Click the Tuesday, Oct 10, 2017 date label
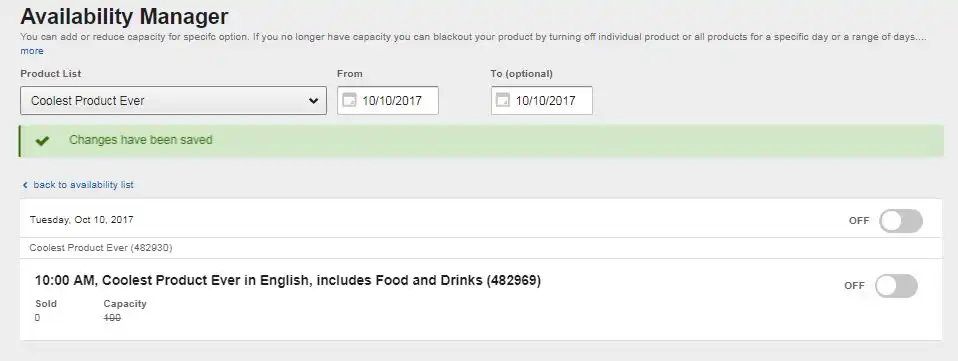 (81, 219)
